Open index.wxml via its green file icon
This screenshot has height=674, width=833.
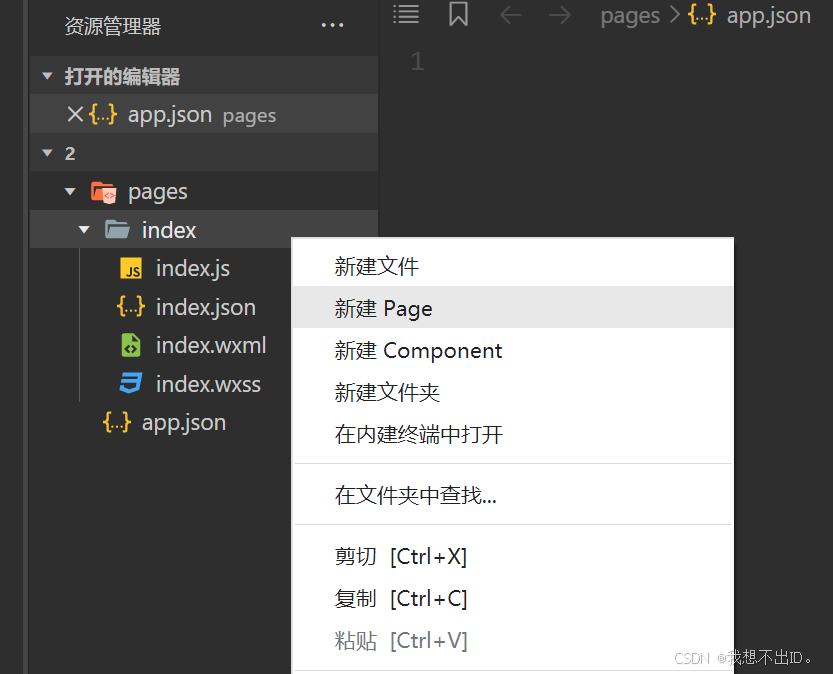point(133,344)
